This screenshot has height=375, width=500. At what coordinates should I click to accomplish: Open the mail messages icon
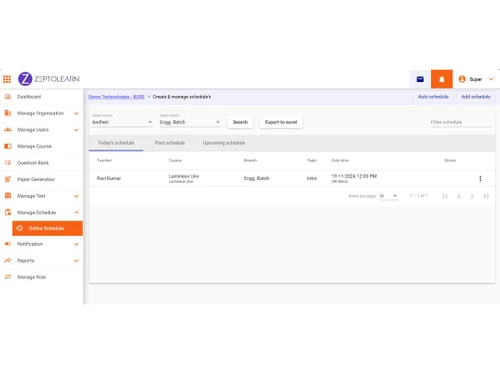420,79
